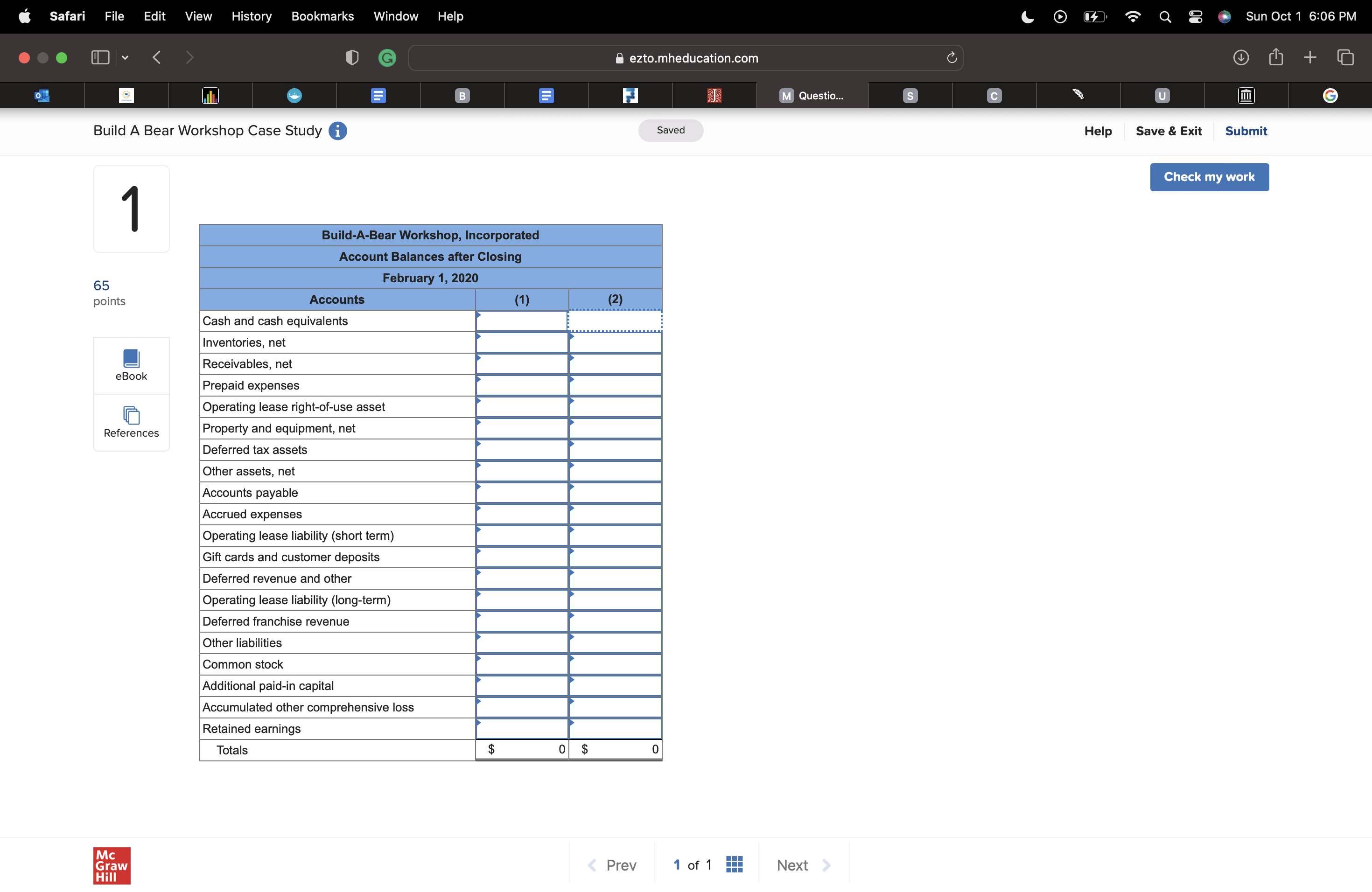This screenshot has height=892, width=1372.
Task: Click the Share icon in Safari toolbar
Action: pyautogui.click(x=1276, y=57)
